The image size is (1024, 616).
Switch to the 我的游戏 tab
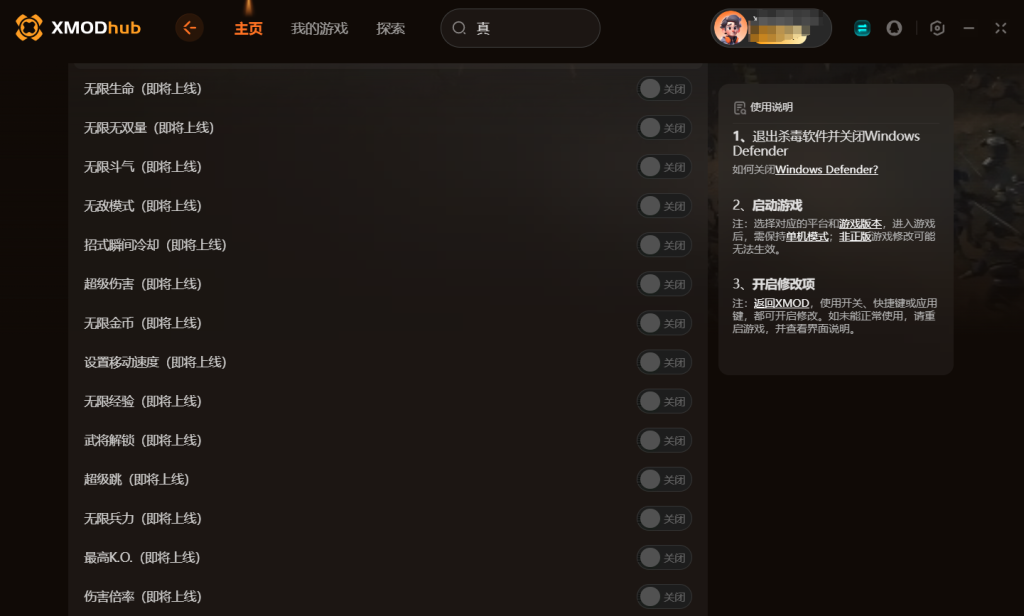pos(319,28)
